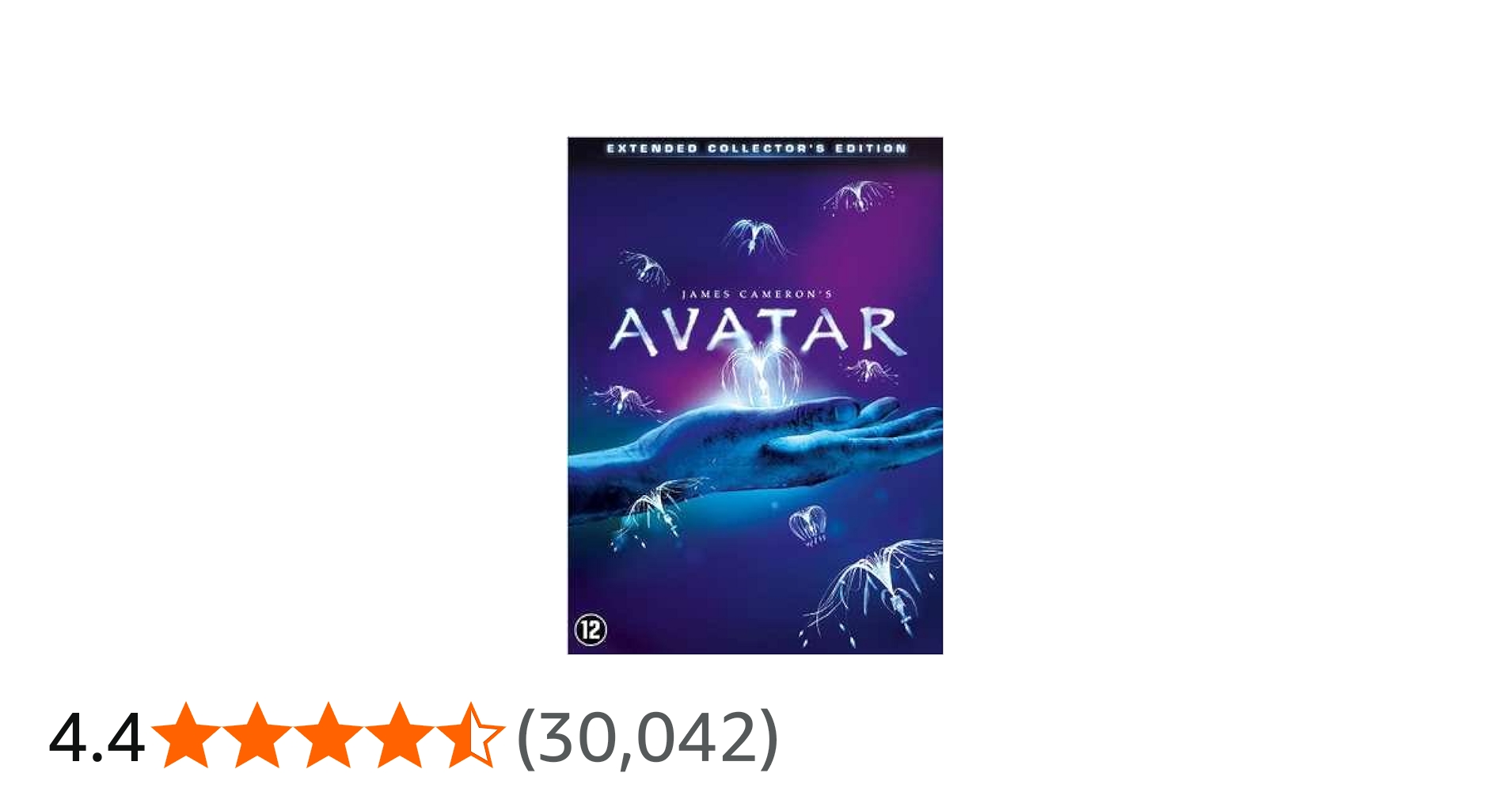Click the second orange rating star
Image resolution: width=1512 pixels, height=792 pixels.
click(257, 736)
